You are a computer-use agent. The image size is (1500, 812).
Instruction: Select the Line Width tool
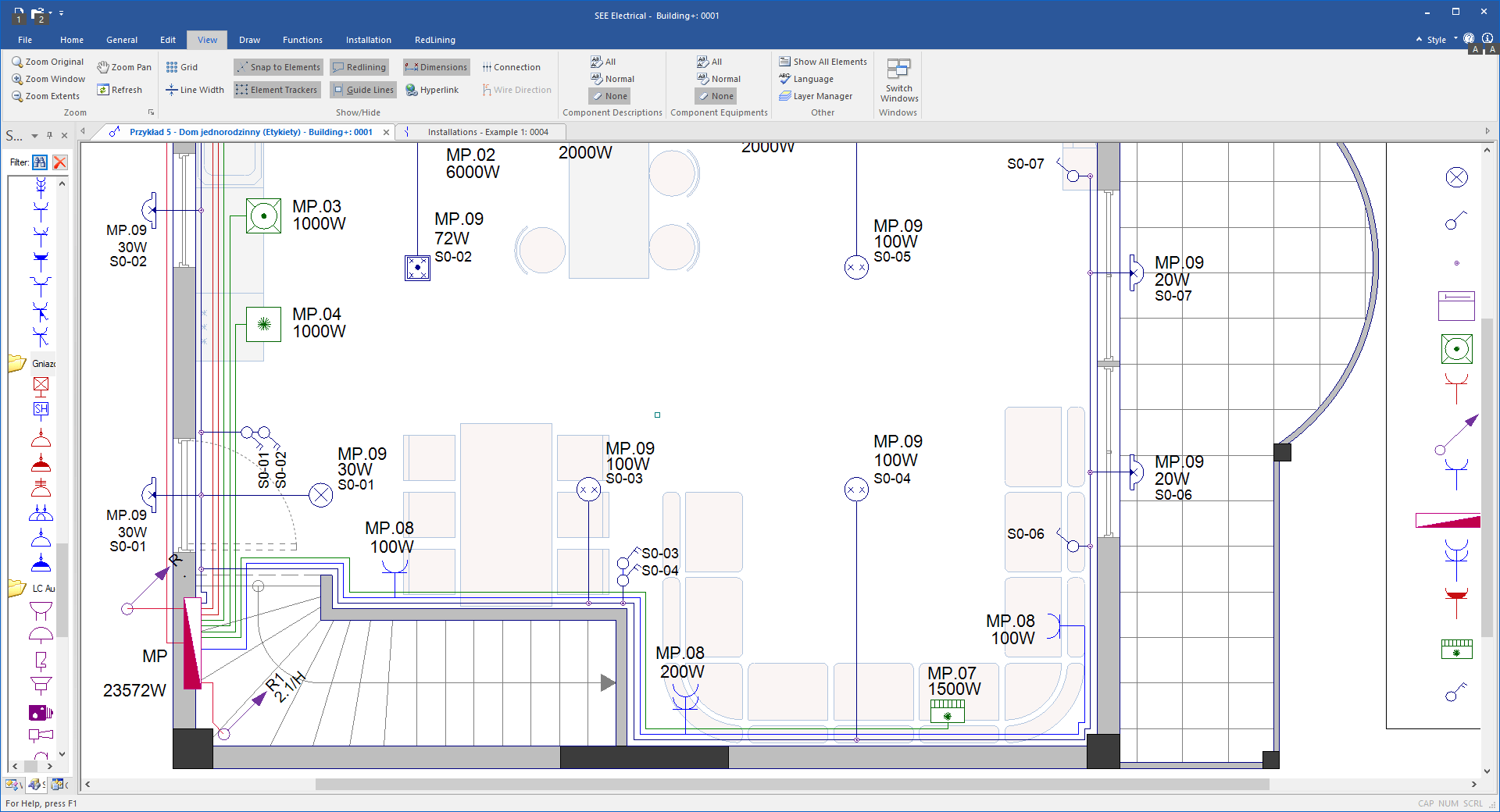pyautogui.click(x=194, y=89)
